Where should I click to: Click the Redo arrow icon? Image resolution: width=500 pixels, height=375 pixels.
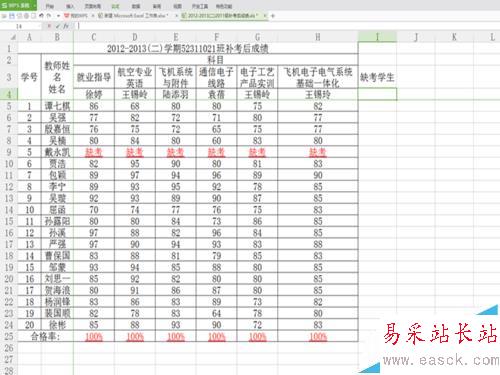pyautogui.click(x=49, y=16)
